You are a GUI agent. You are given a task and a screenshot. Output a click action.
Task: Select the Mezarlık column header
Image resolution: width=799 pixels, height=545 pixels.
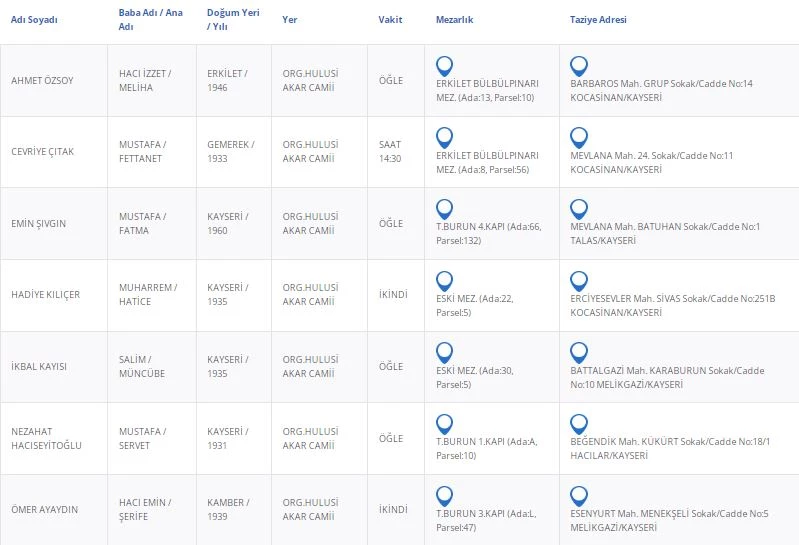[456, 20]
